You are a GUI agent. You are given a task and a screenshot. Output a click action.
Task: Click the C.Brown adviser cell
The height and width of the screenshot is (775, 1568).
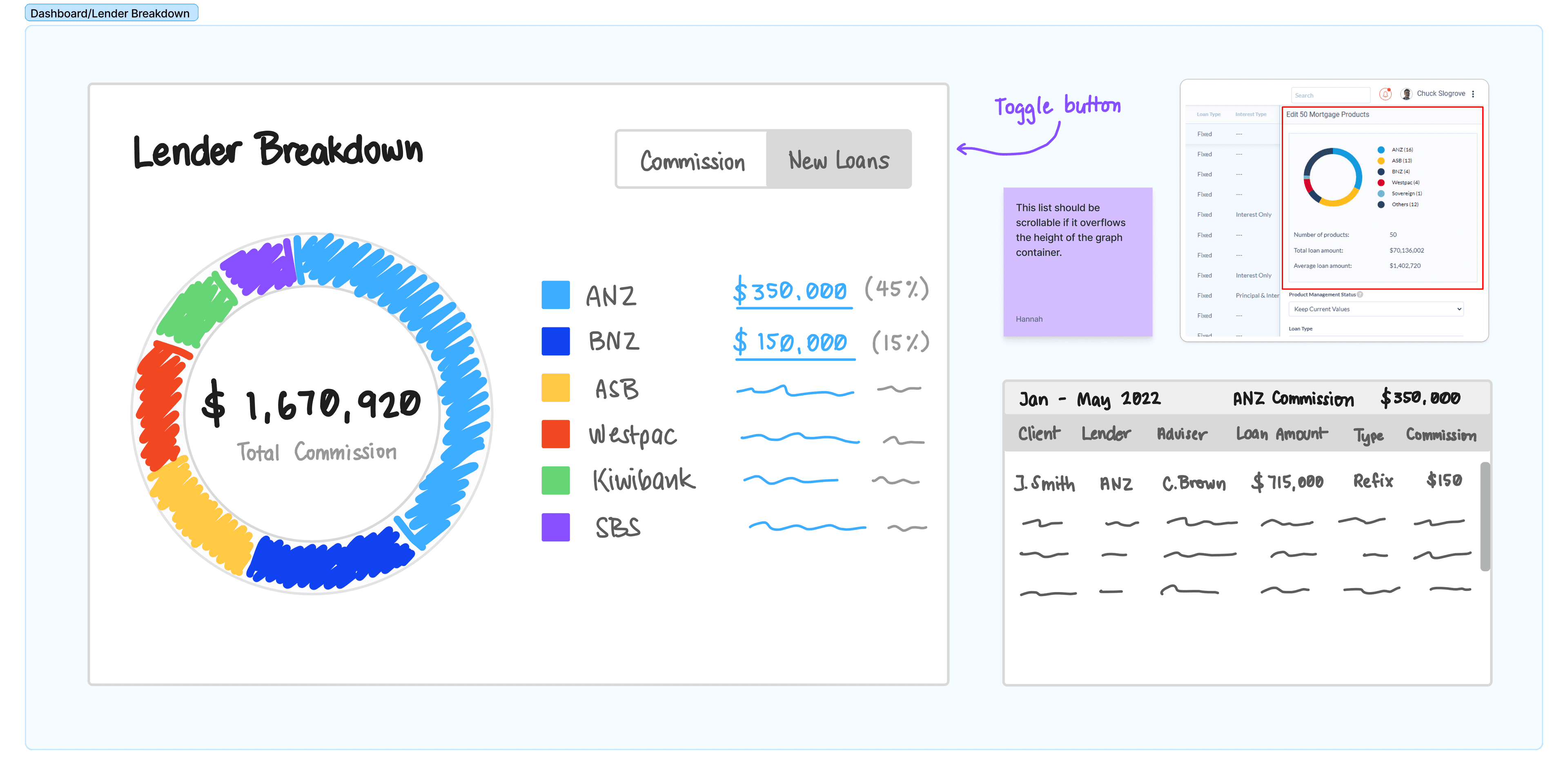pos(1194,483)
